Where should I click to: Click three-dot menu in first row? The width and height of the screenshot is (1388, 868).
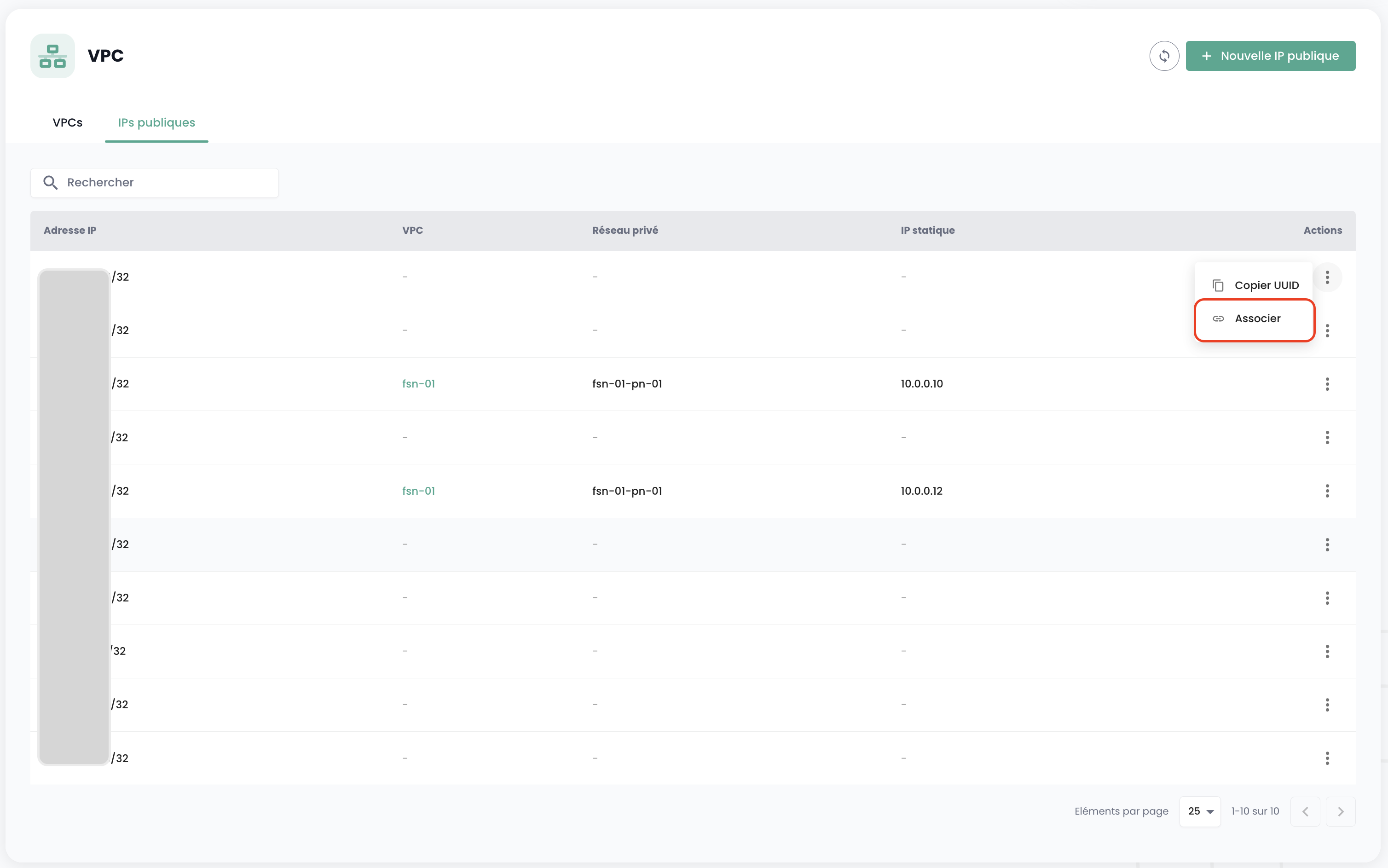(1327, 277)
